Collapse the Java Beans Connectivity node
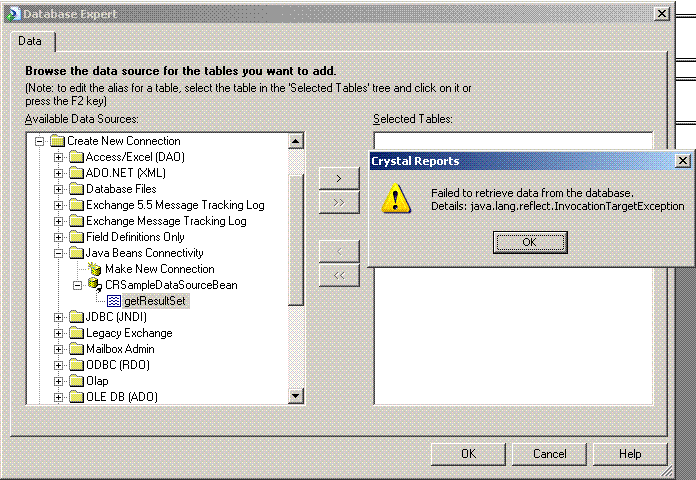 tap(58, 254)
